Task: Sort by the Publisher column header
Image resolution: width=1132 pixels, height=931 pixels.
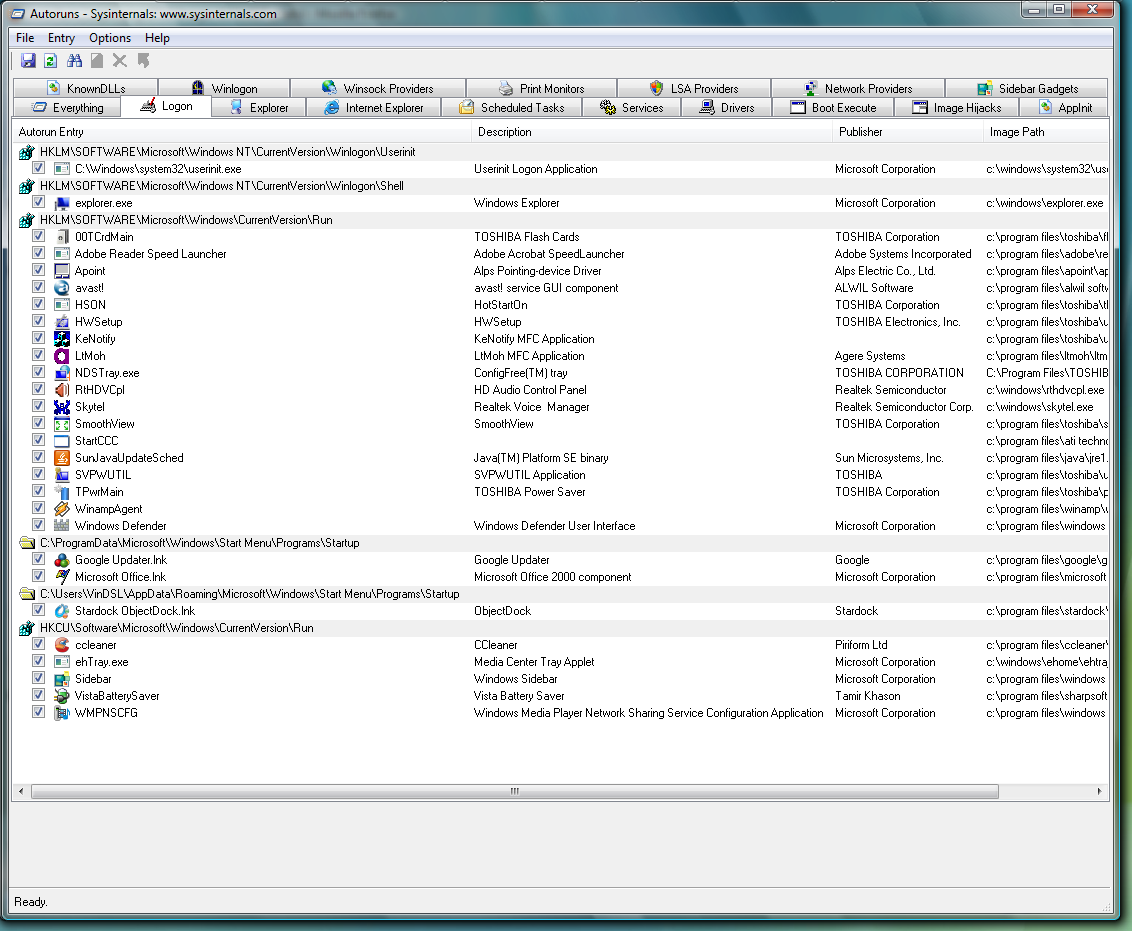Action: pyautogui.click(x=860, y=132)
